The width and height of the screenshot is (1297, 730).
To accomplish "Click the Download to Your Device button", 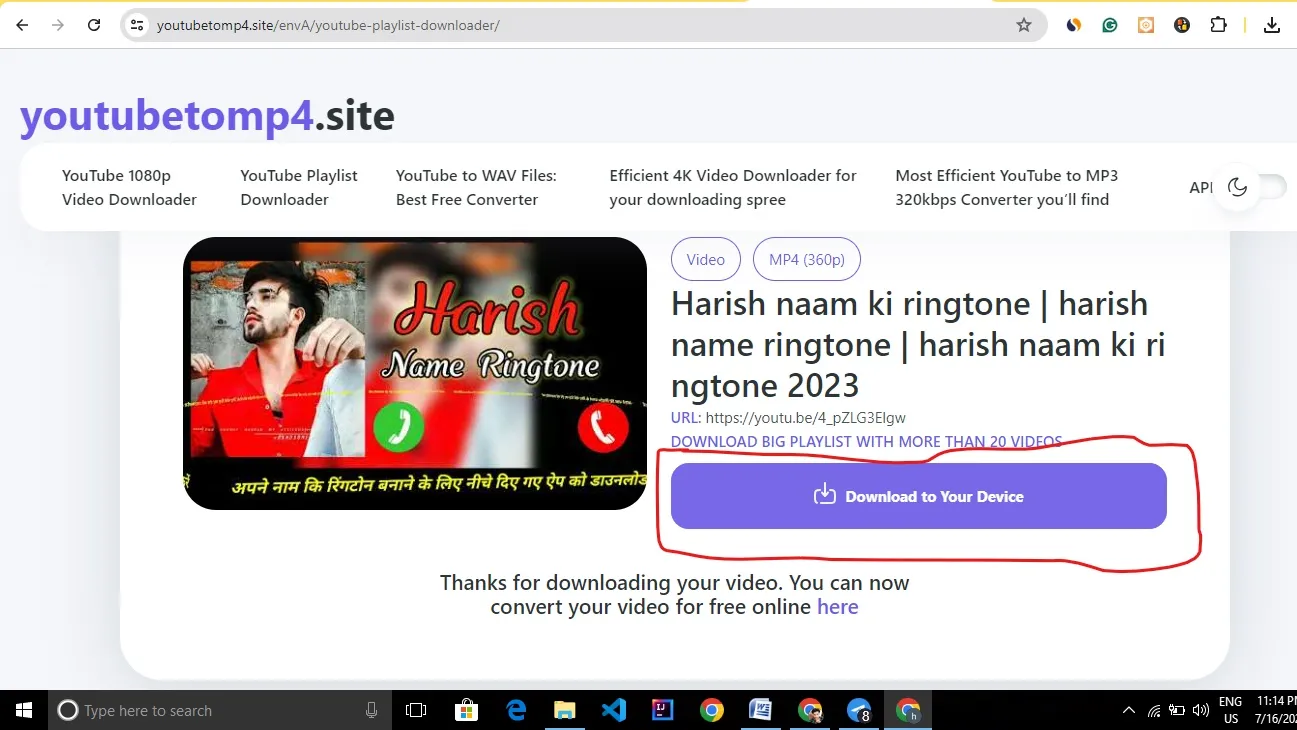I will 919,496.
